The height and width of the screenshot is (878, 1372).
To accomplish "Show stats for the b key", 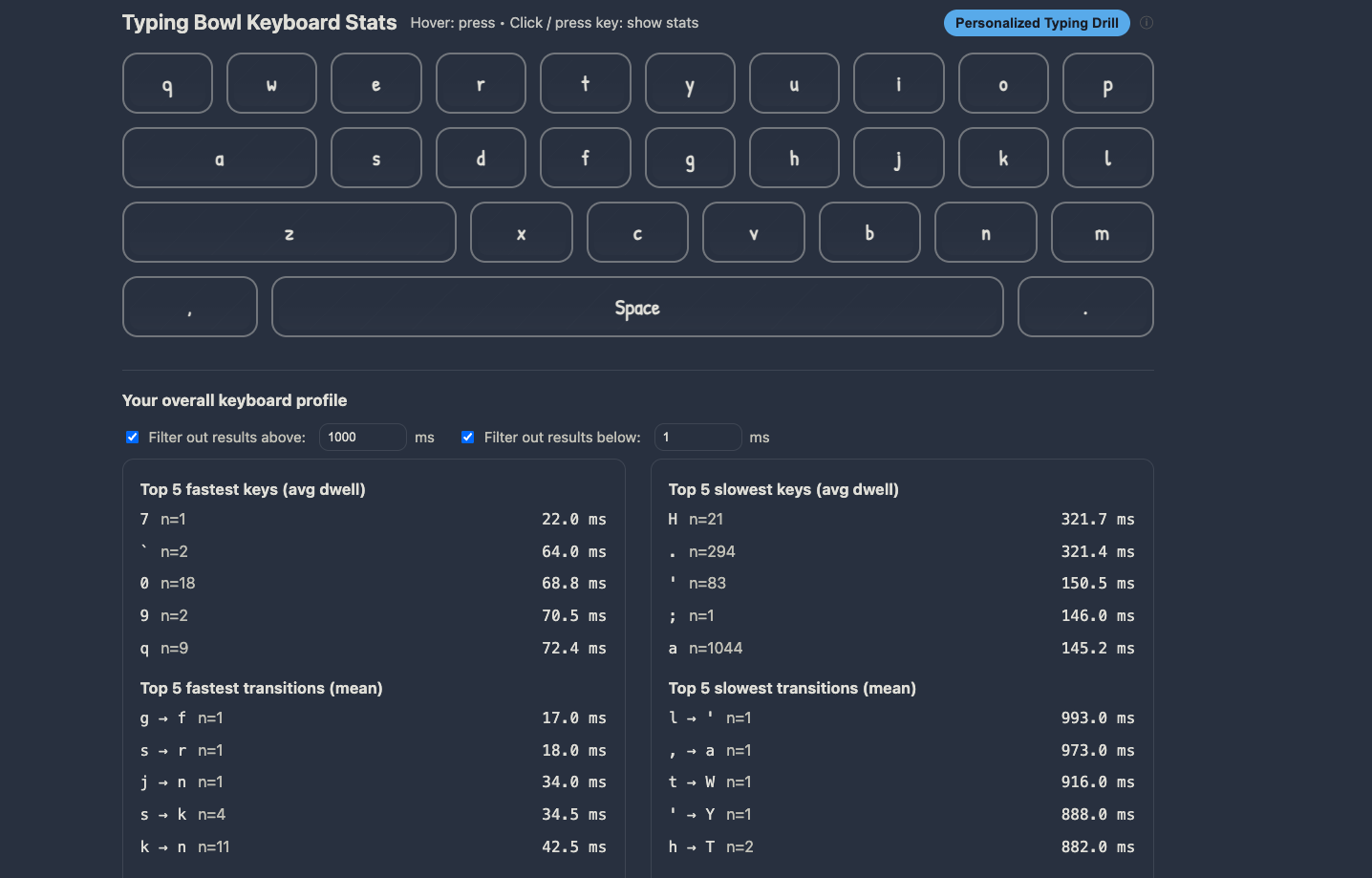I will pyautogui.click(x=869, y=232).
